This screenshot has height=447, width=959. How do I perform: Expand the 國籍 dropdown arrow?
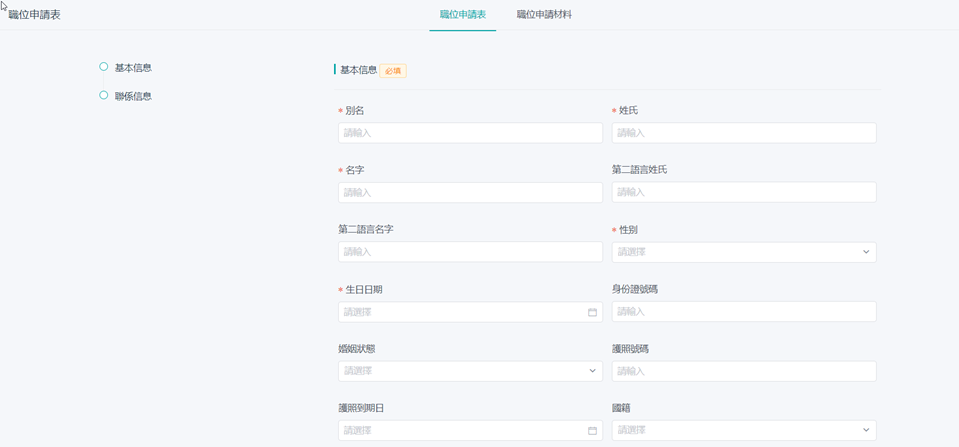pos(866,431)
